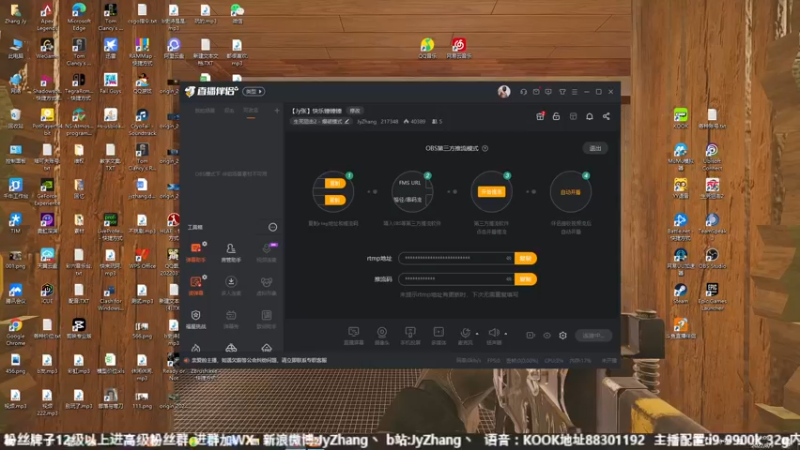
Task: Click the lock icon beside the gift box
Action: [556, 116]
